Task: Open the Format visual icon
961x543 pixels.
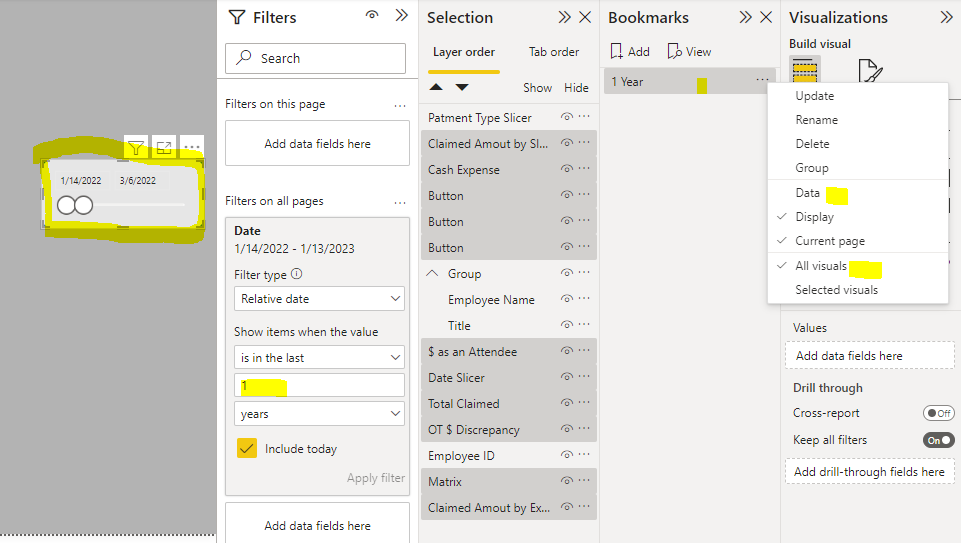Action: (x=870, y=71)
